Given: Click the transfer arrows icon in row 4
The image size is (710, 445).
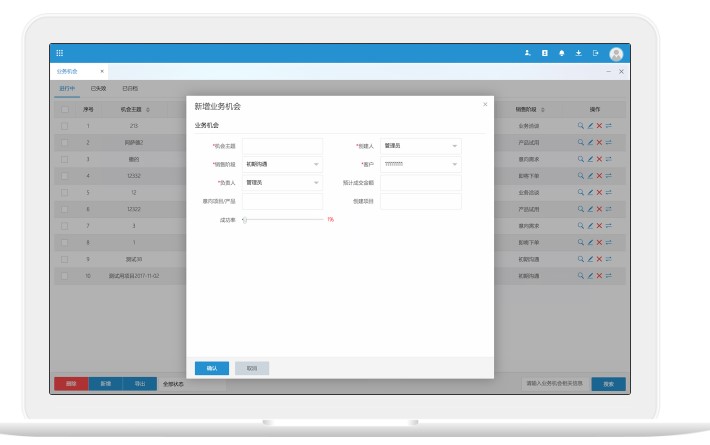Looking at the screenshot, I should point(608,176).
